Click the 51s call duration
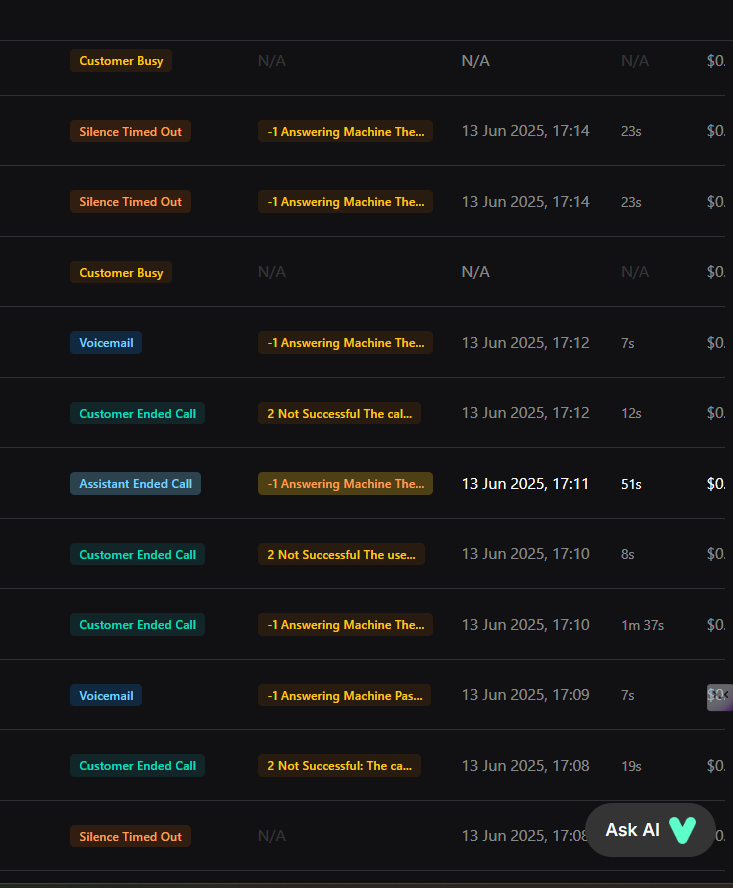733x888 pixels. (631, 484)
